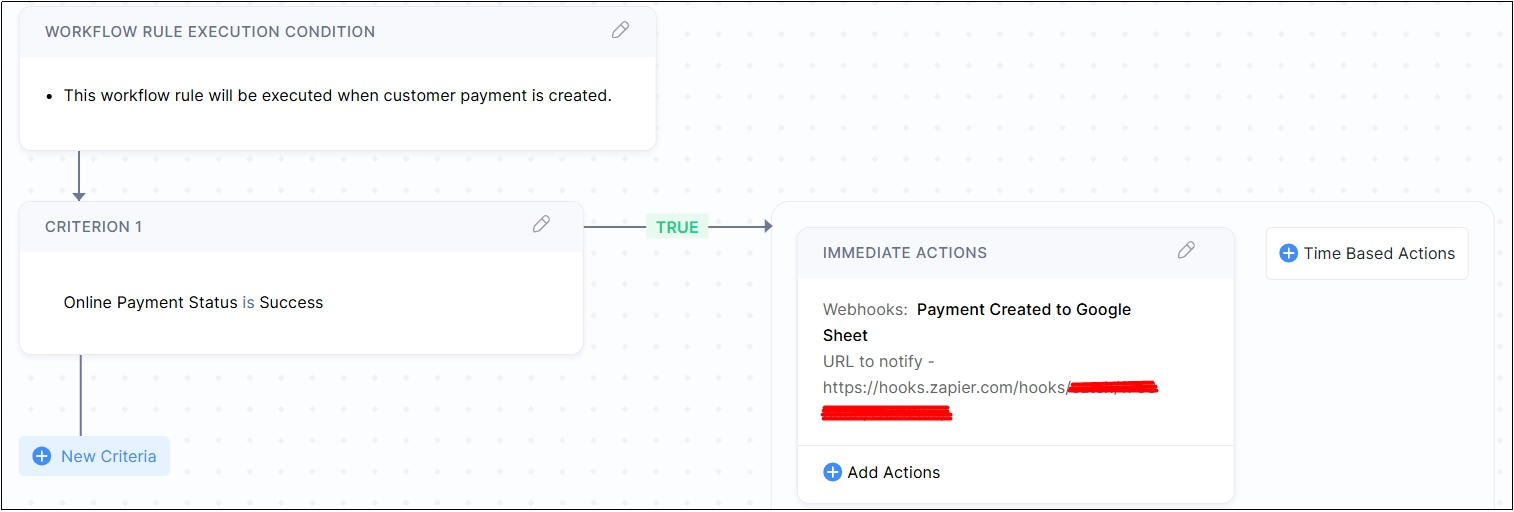
Task: Click the IMMEDIATE ACTIONS header title
Action: [904, 253]
